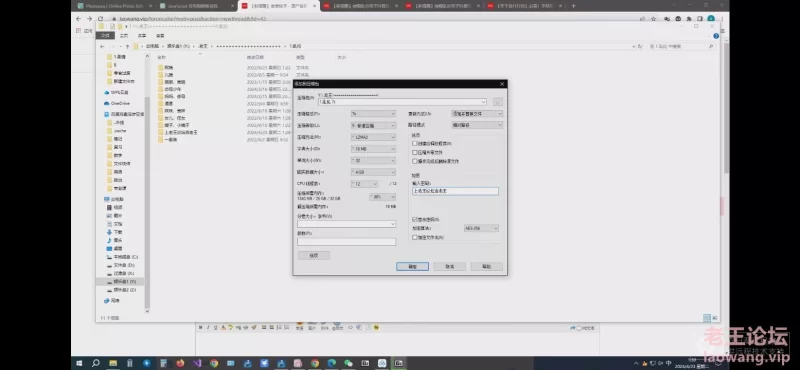Open the update mode dropdown
Viewport: 800px width, 370px height.
(x=477, y=113)
